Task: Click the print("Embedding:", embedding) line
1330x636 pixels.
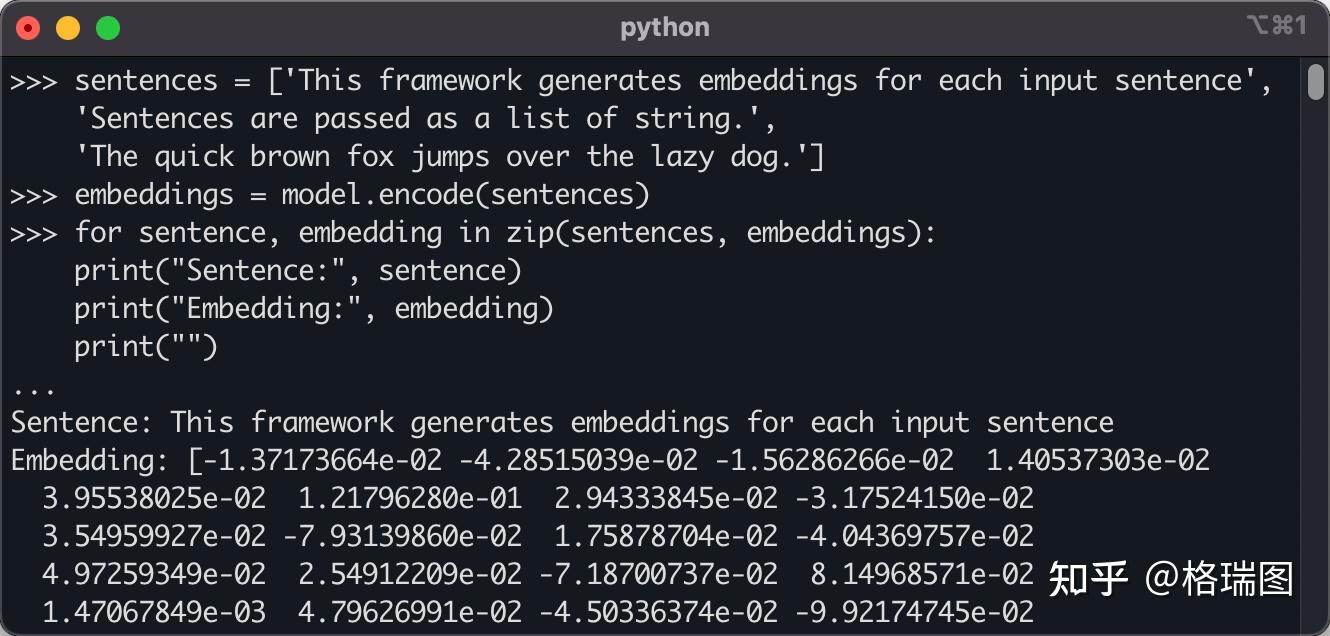Action: (x=314, y=309)
